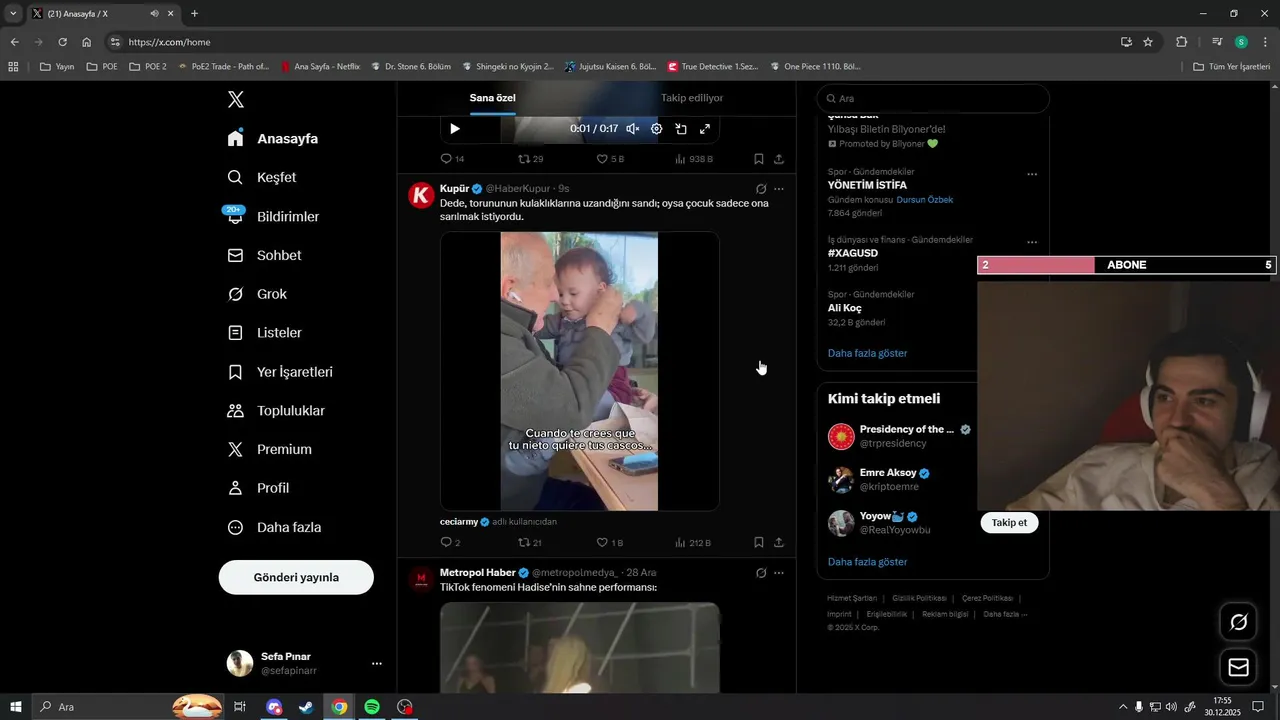
Task: Open Tüm Yer İşaretleri folder
Action: [1232, 67]
